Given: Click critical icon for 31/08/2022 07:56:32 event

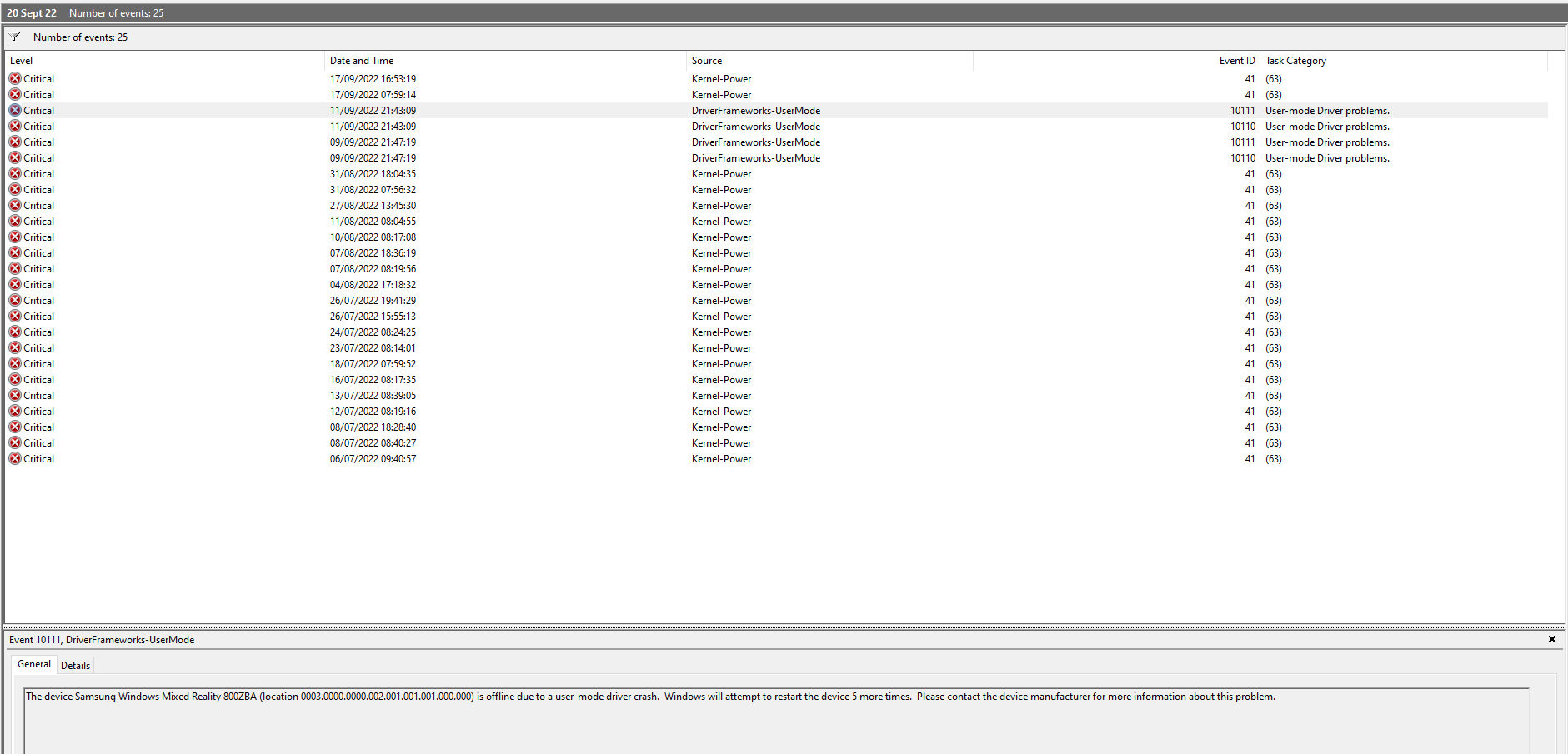Looking at the screenshot, I should click(x=15, y=189).
